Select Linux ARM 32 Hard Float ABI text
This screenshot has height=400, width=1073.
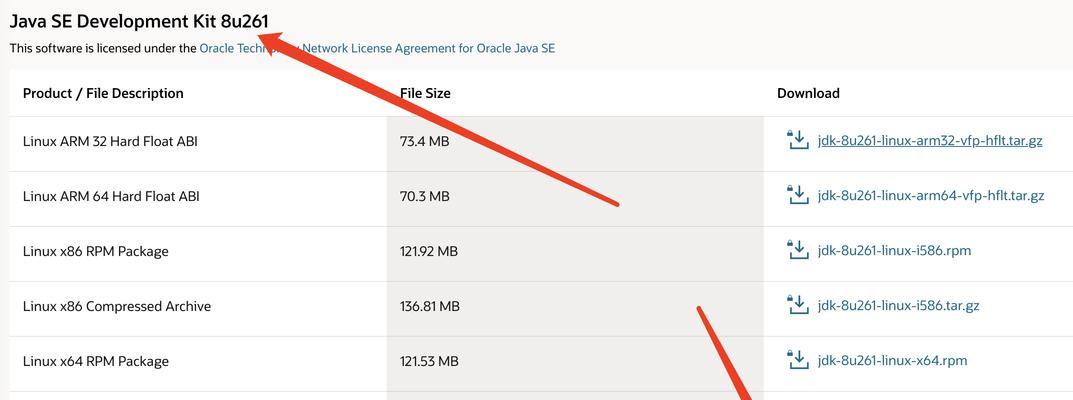coord(110,142)
